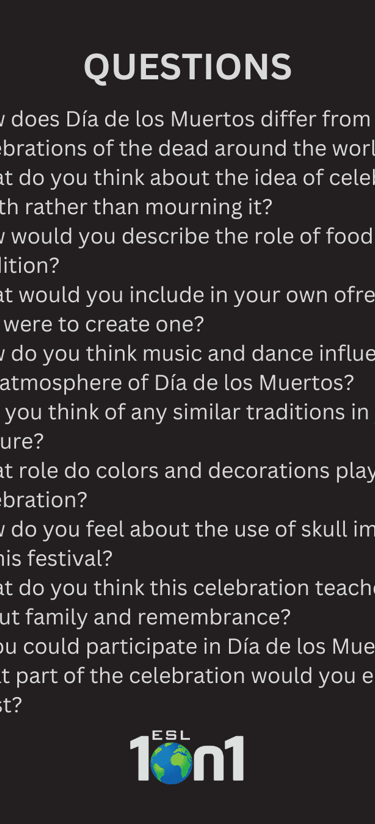Click the line 'atmosphere of Día de los Muertos?'
Image resolution: width=375 pixels, height=824 pixels.
177,384
